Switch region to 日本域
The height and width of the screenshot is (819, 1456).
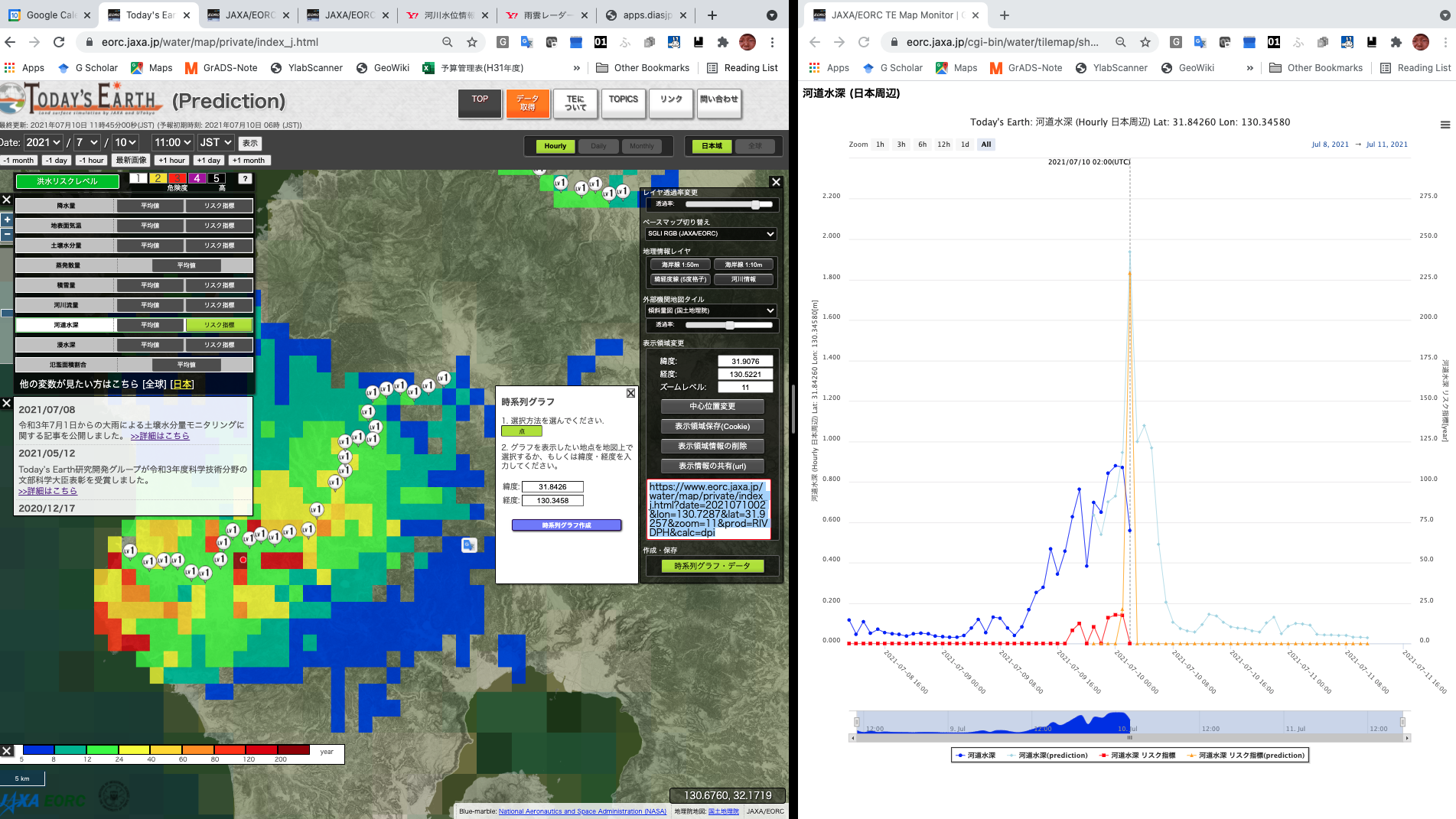pyautogui.click(x=712, y=146)
